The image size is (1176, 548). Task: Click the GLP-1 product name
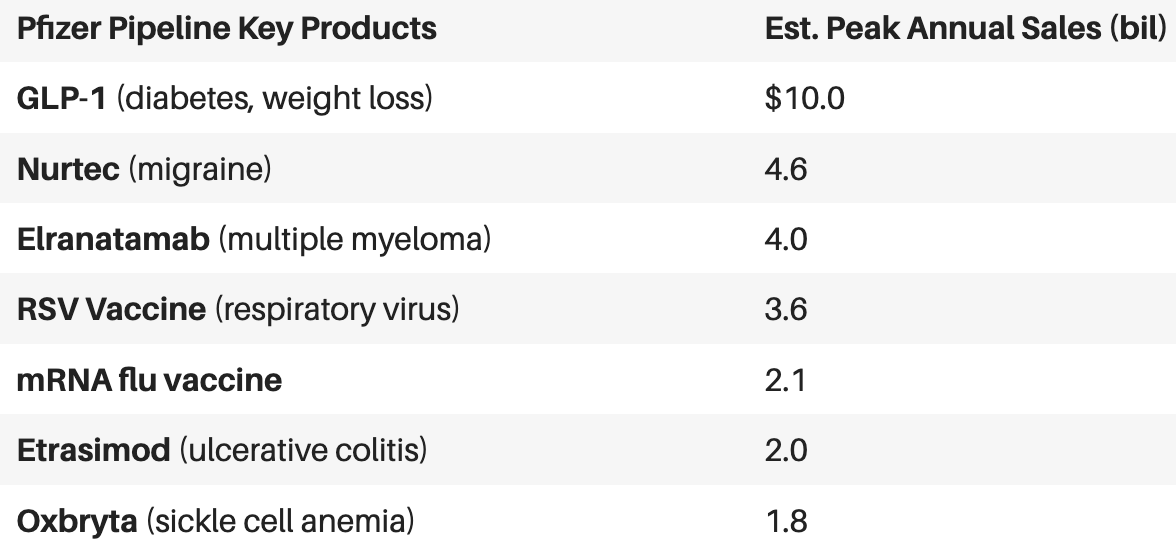(x=62, y=98)
